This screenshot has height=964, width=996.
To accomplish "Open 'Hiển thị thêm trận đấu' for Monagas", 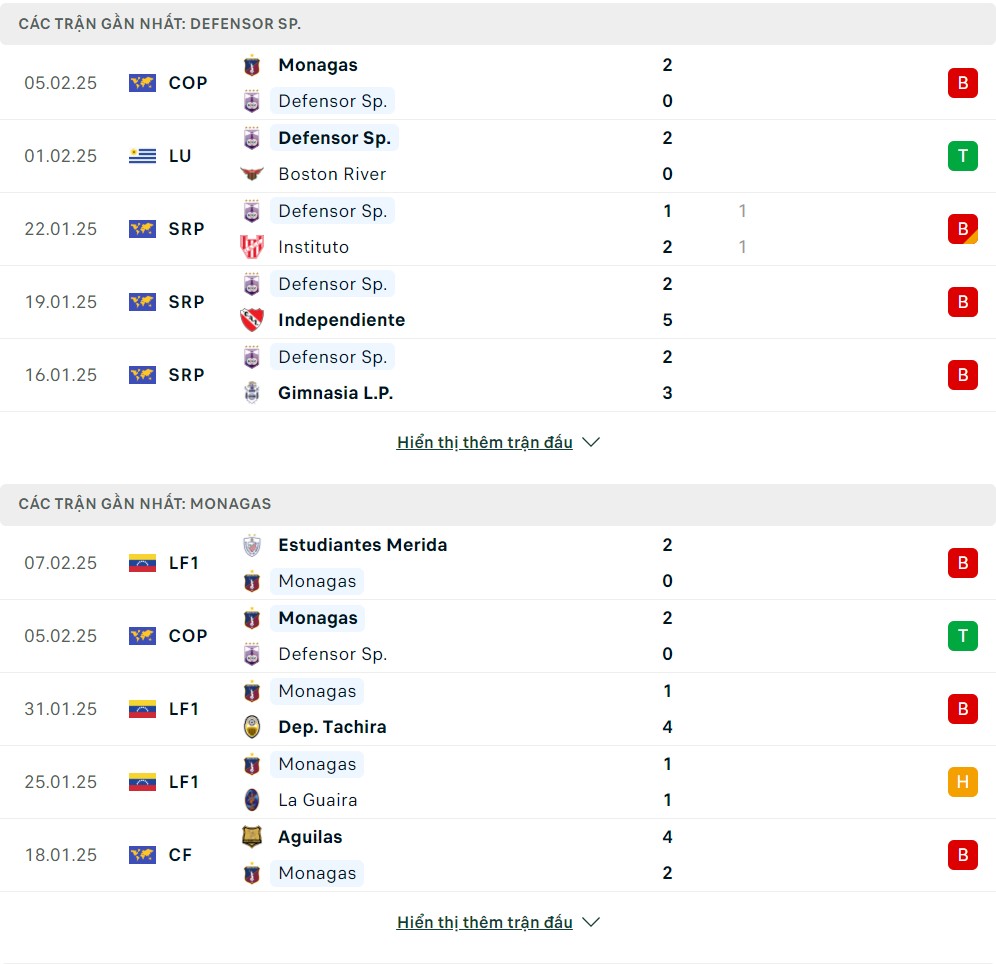I will coord(485,922).
